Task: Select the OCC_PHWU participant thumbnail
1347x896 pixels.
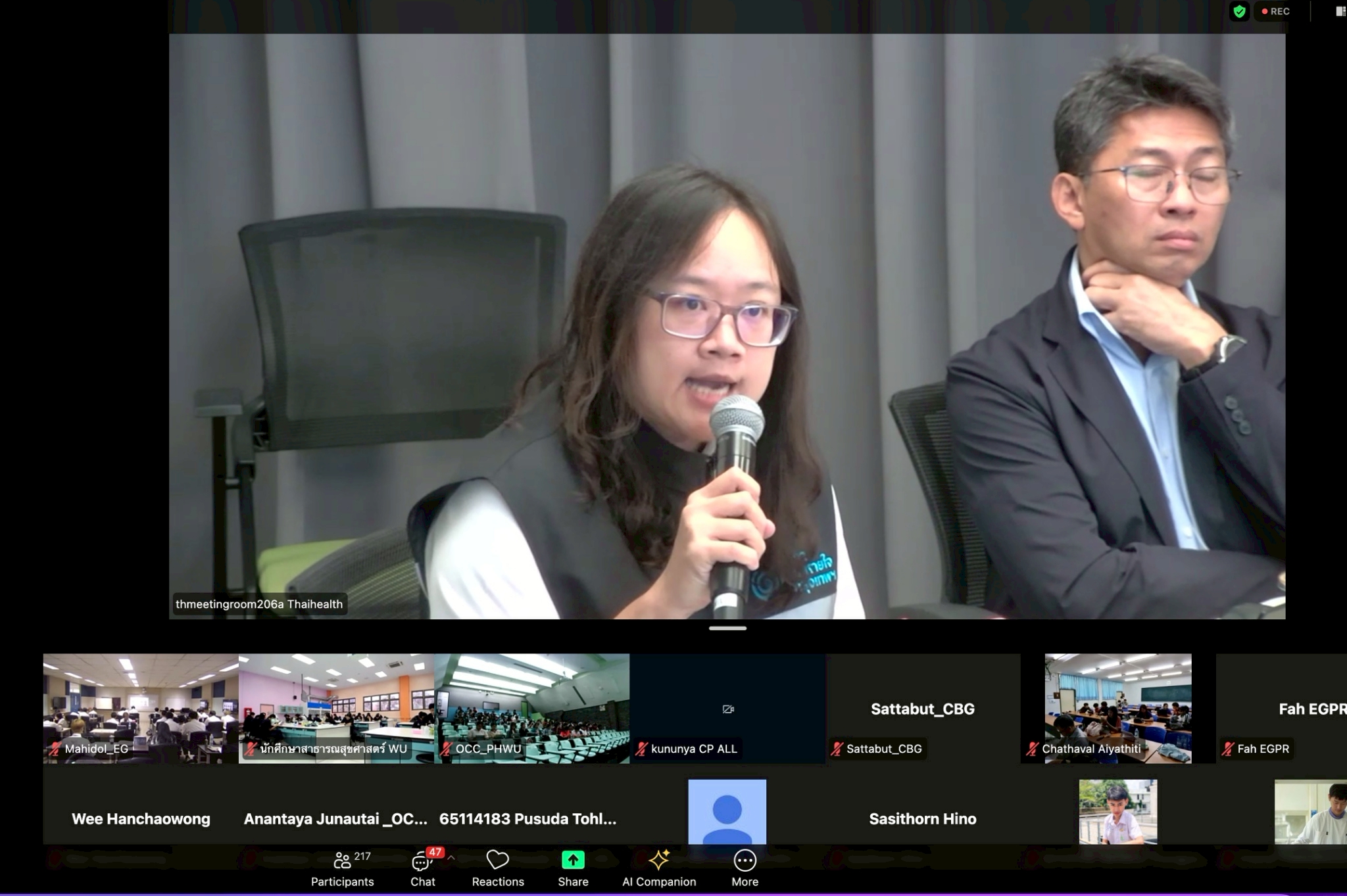Action: click(x=531, y=708)
